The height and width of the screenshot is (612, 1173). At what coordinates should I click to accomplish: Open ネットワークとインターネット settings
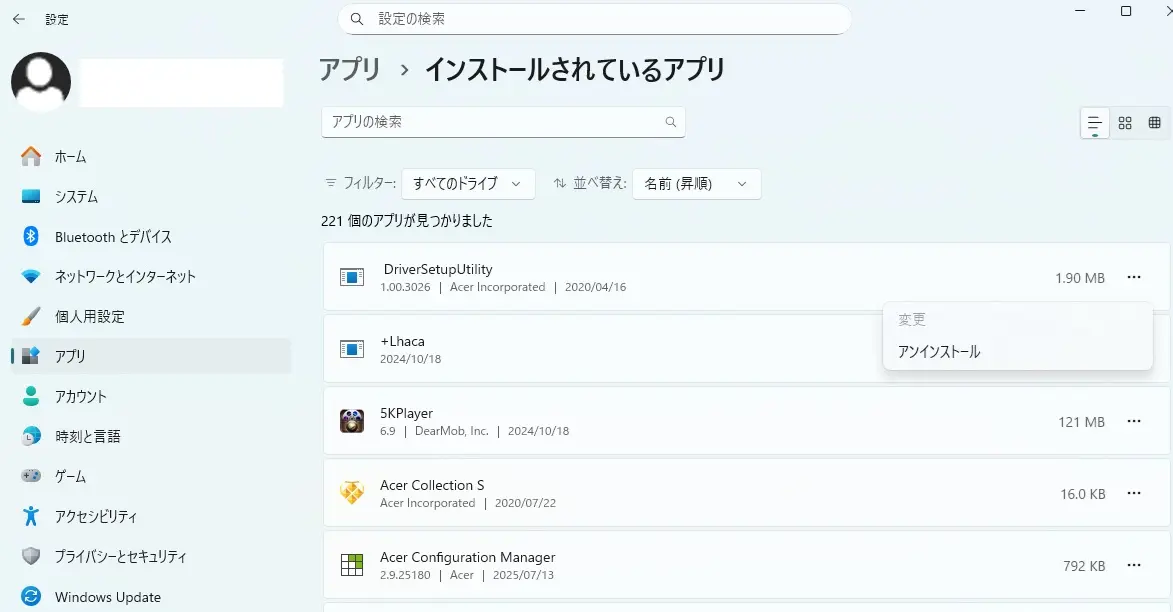151,276
